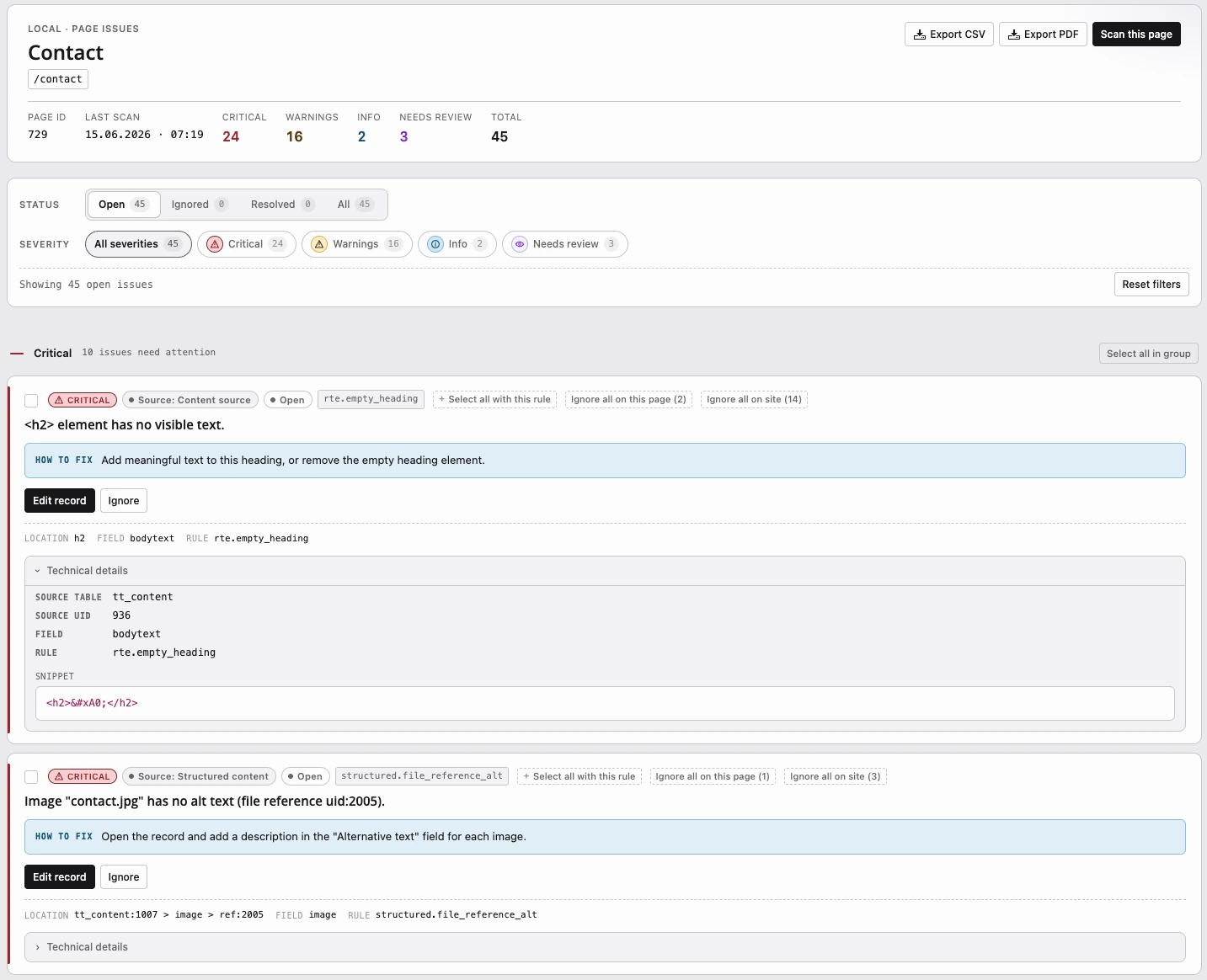Export issues as CSV
Viewport: 1207px width, 980px height.
[949, 35]
